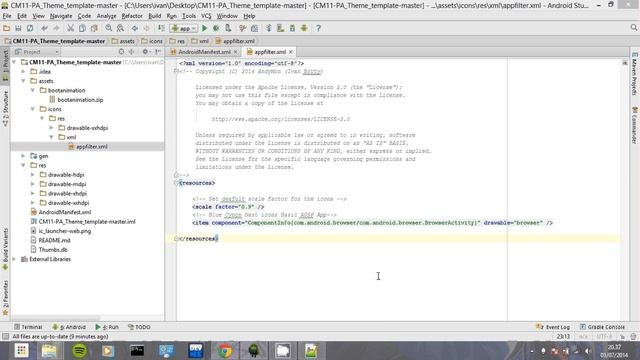Expand the drawable-hdpi folder

click(x=33, y=175)
